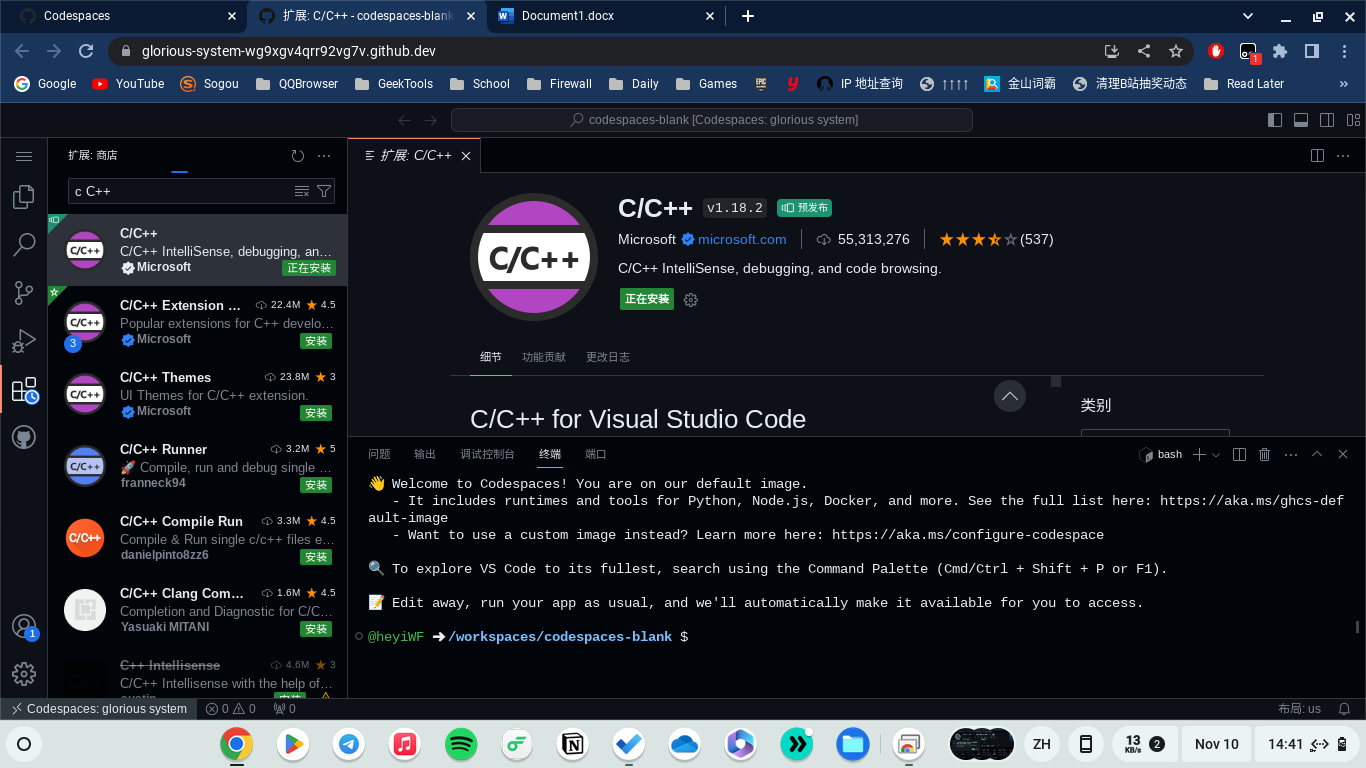
Task: Open the Extensions view icon
Action: coord(24,390)
